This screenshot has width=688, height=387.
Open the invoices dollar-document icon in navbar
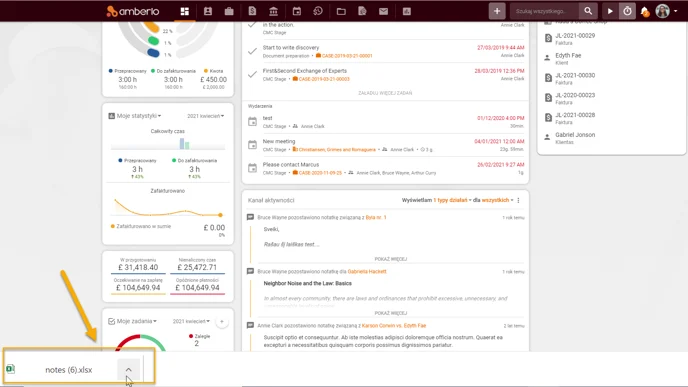[x=252, y=11]
